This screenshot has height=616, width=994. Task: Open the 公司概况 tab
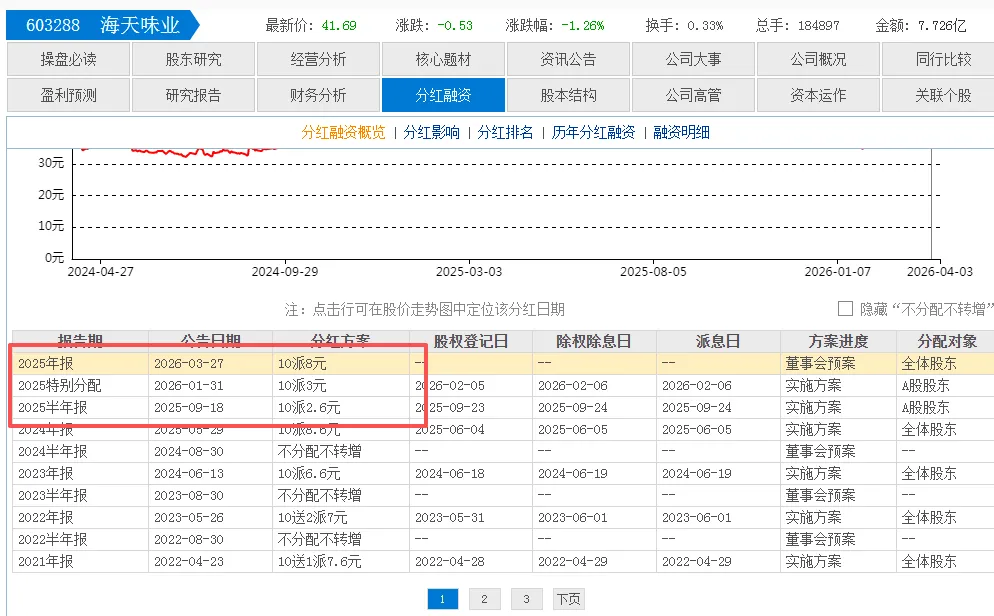coord(818,59)
